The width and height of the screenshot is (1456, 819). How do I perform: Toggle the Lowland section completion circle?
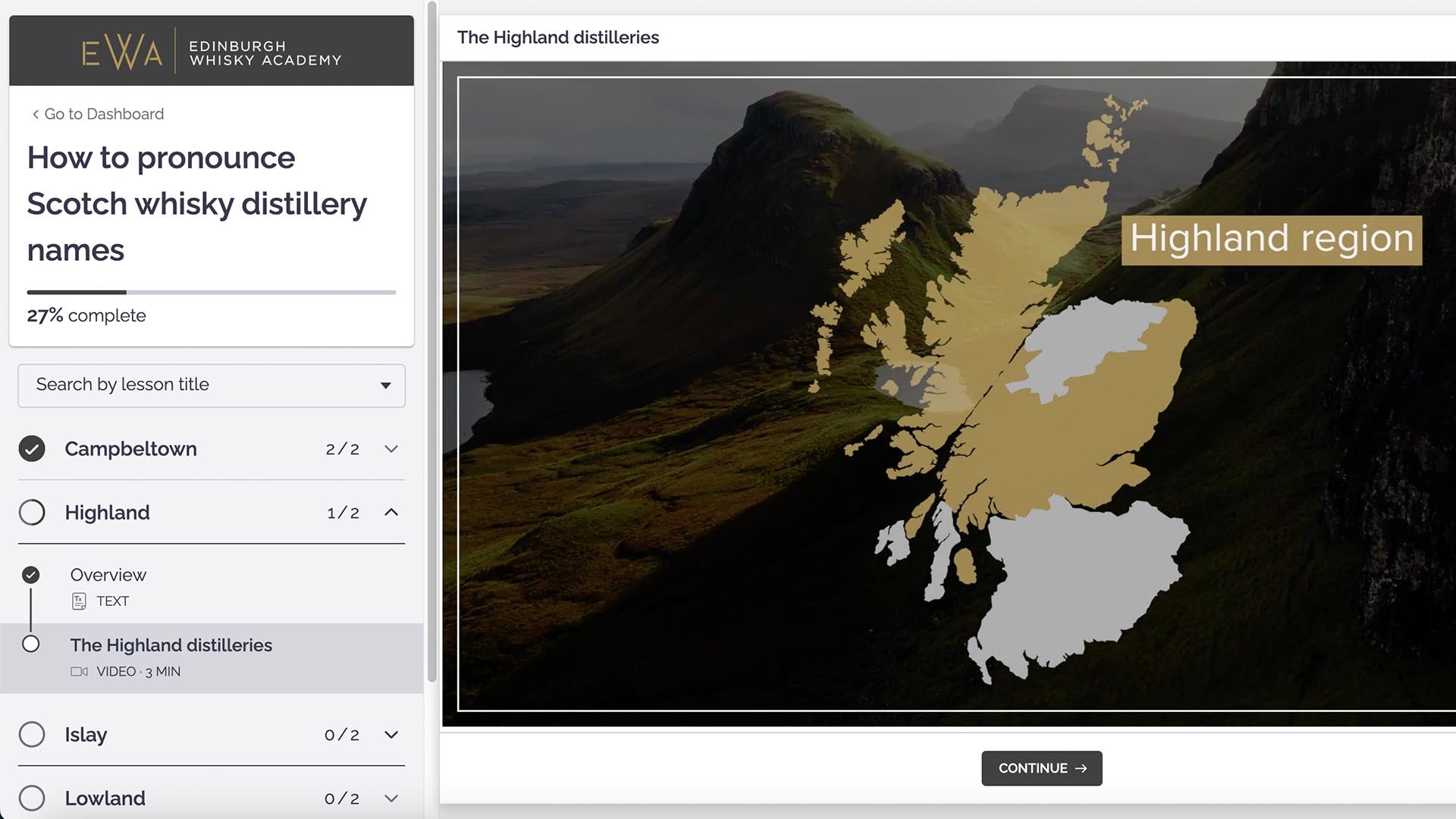click(32, 798)
